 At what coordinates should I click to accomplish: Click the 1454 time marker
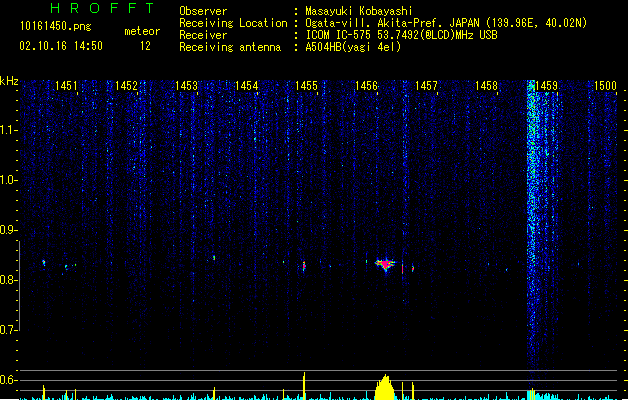click(x=246, y=85)
